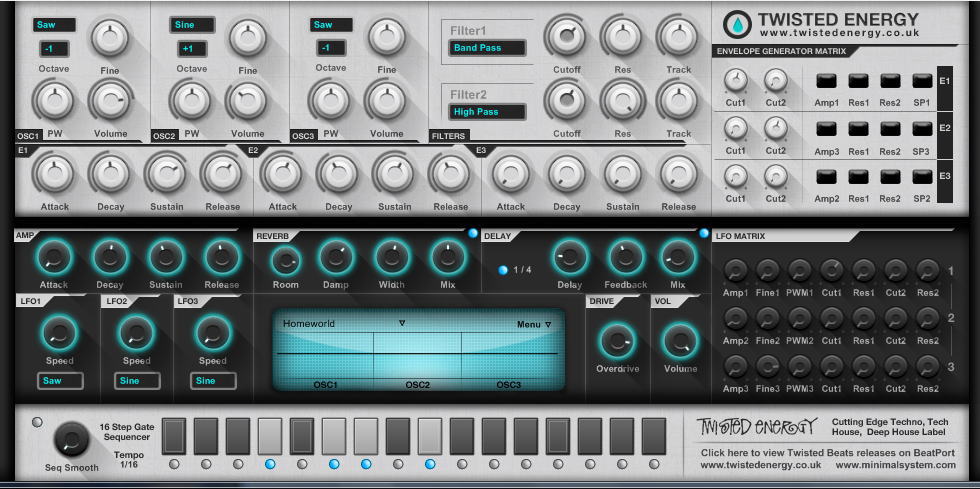Screen dimensions: 980x489
Task: Toggle Res2 button in the E2 envelope row
Action: click(x=890, y=129)
